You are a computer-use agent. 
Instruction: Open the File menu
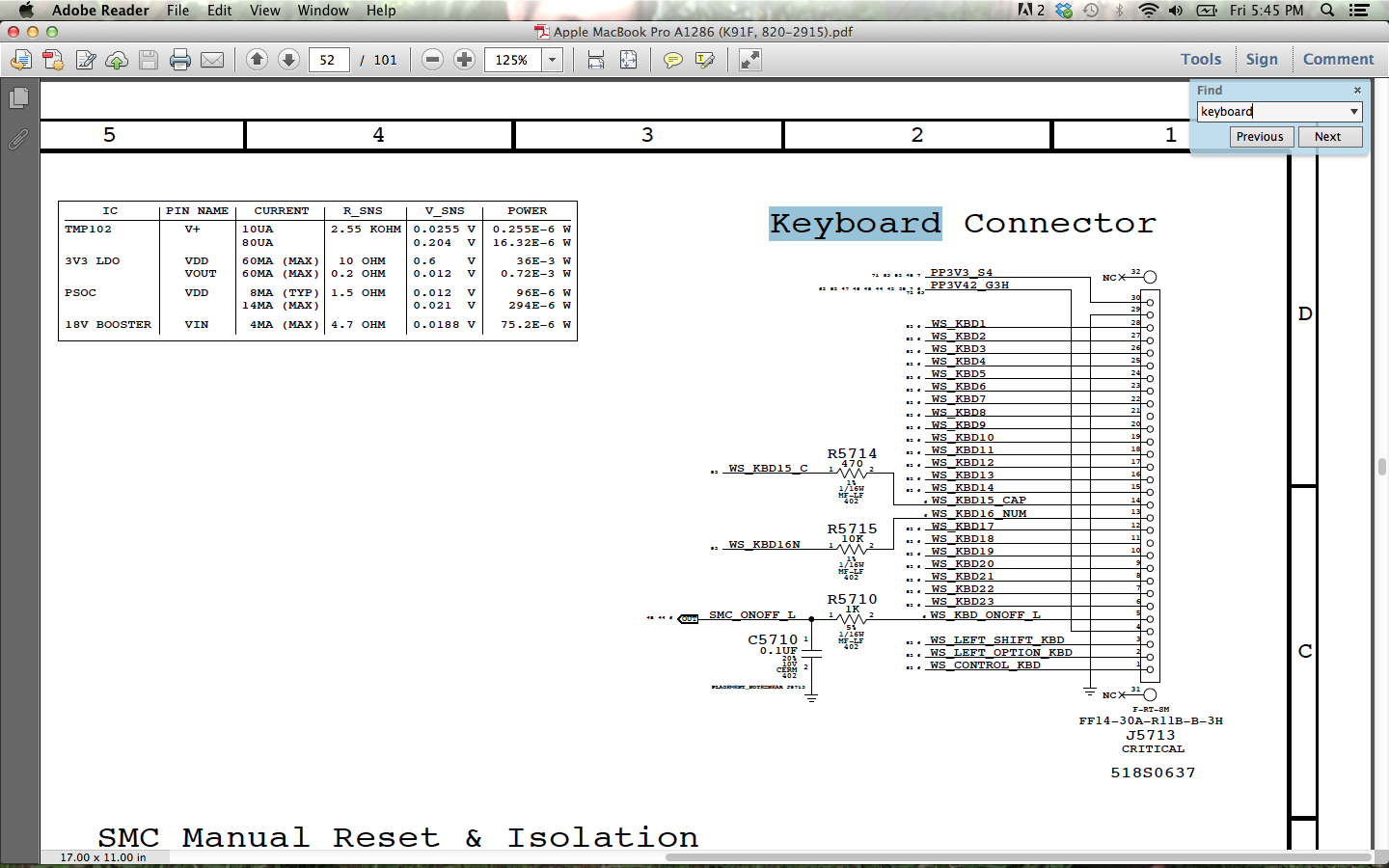(177, 11)
